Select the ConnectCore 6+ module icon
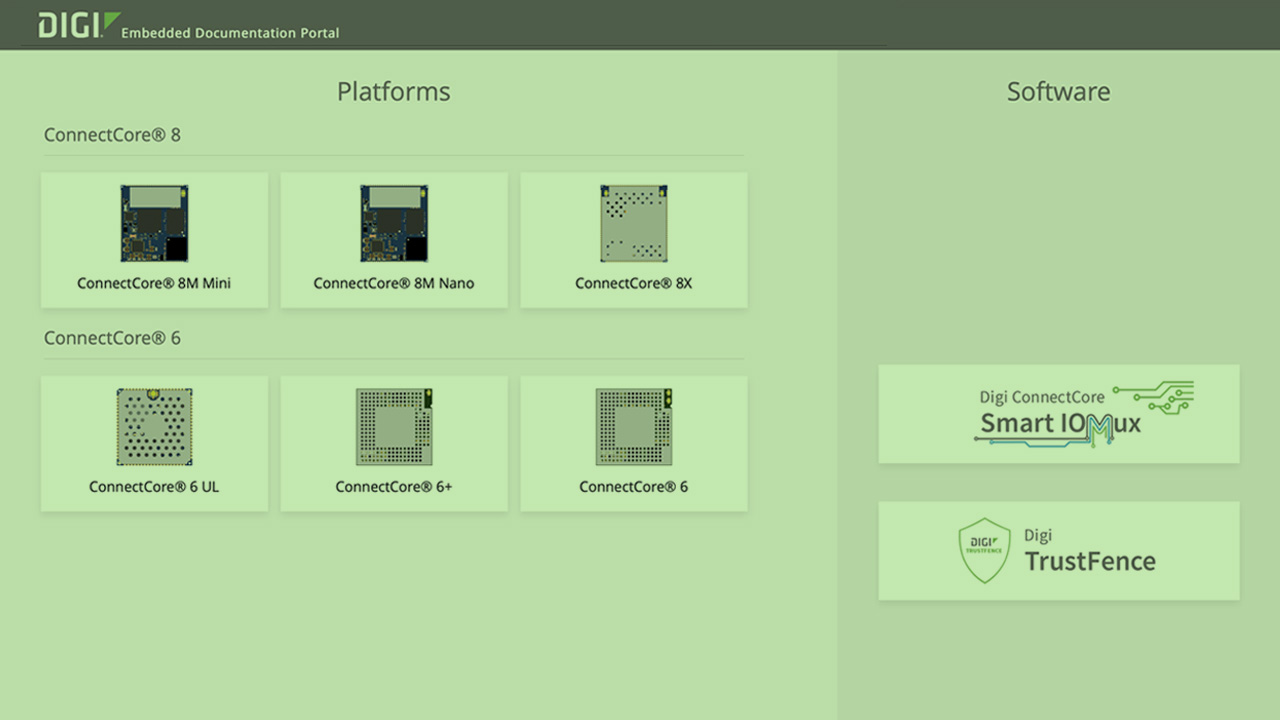 (x=394, y=426)
